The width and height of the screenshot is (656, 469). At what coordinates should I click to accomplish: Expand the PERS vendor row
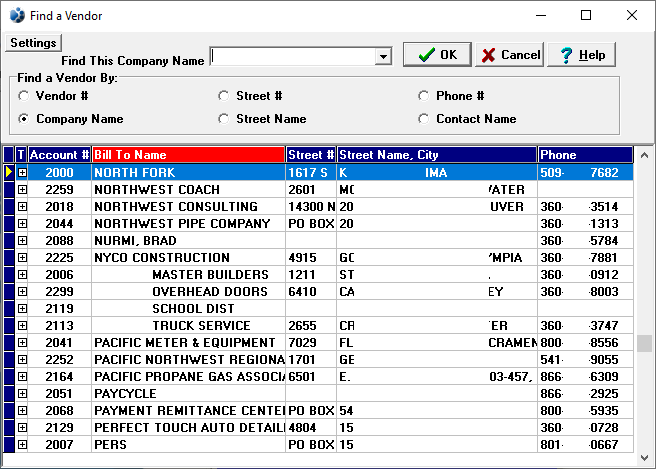pos(22,445)
